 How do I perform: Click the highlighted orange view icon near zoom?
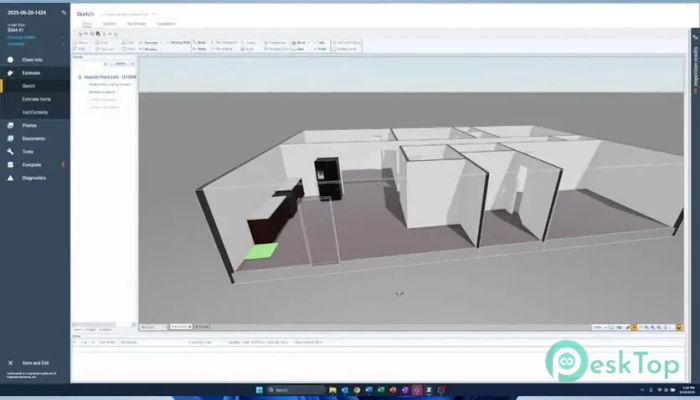[634, 327]
